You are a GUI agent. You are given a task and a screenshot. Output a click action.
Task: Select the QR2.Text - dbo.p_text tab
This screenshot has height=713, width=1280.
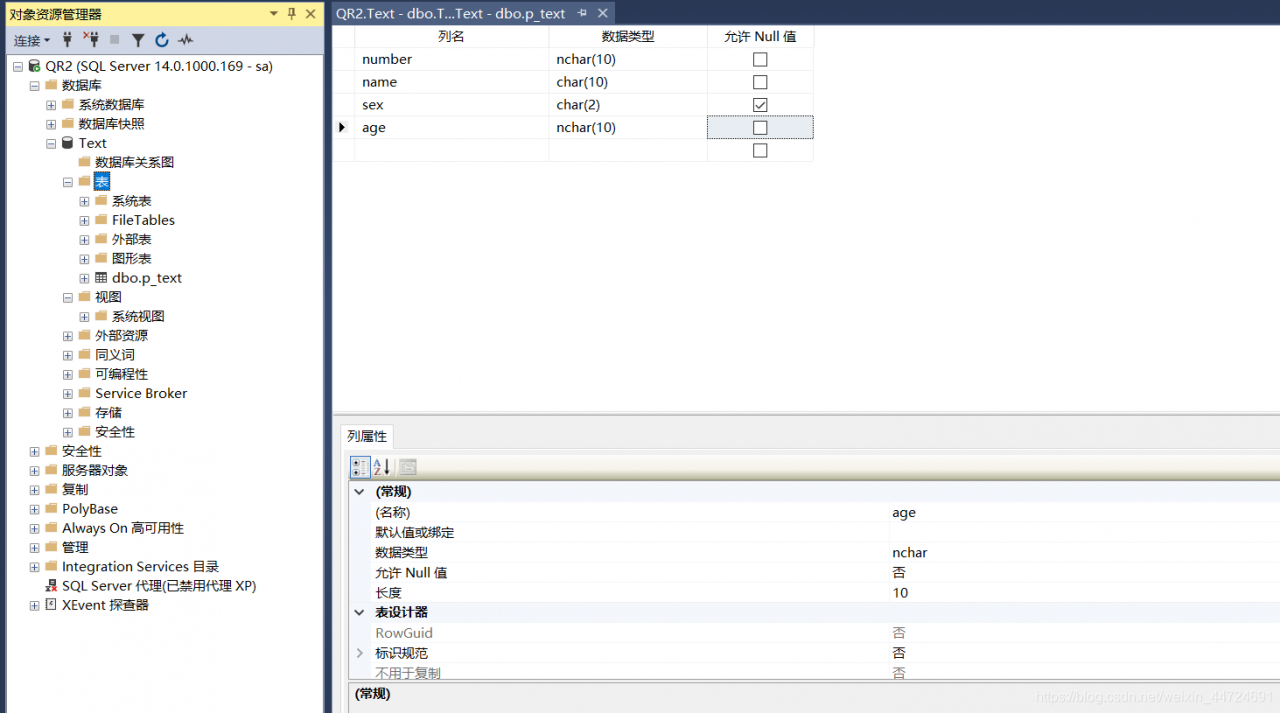451,13
